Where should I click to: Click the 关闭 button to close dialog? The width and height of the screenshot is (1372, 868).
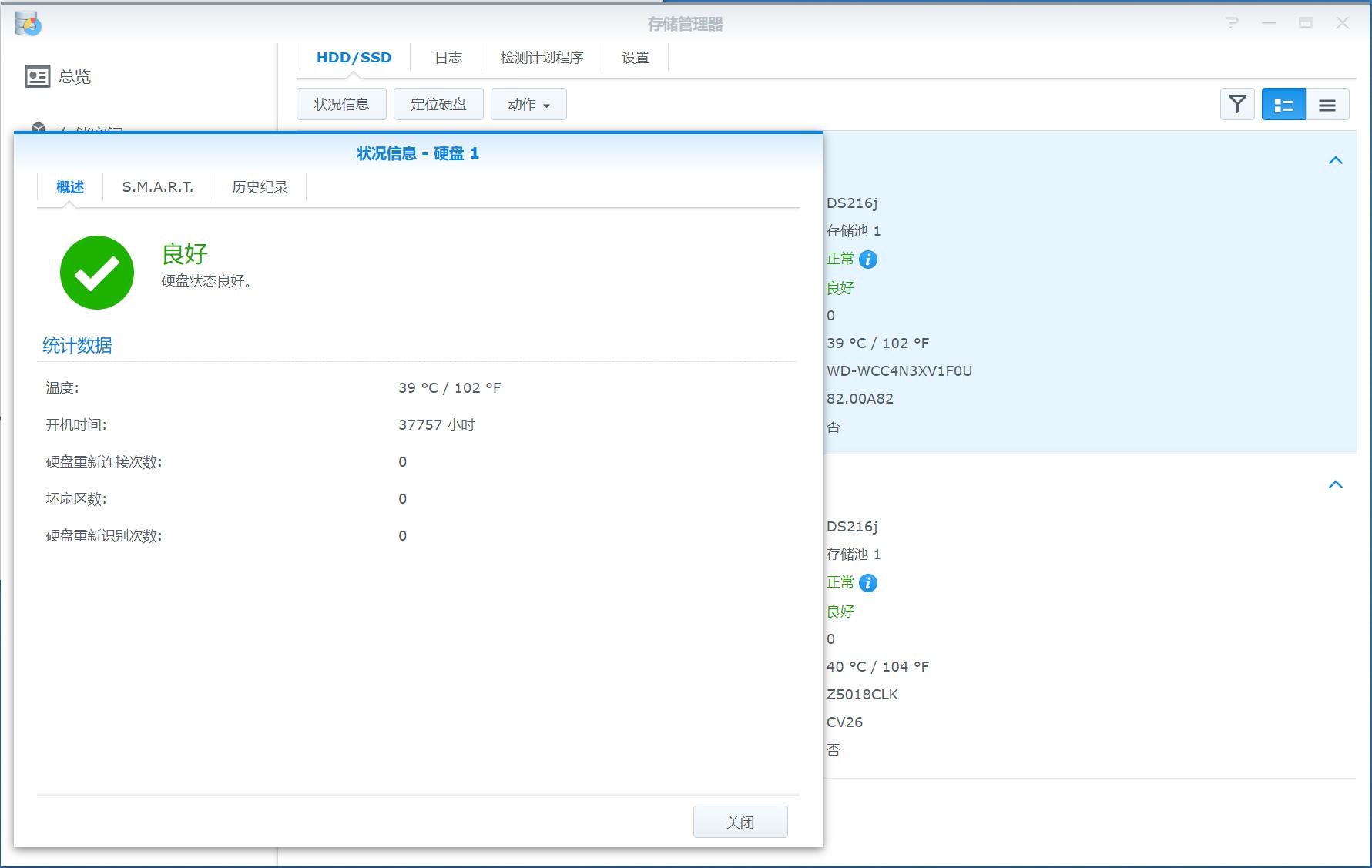click(x=740, y=821)
